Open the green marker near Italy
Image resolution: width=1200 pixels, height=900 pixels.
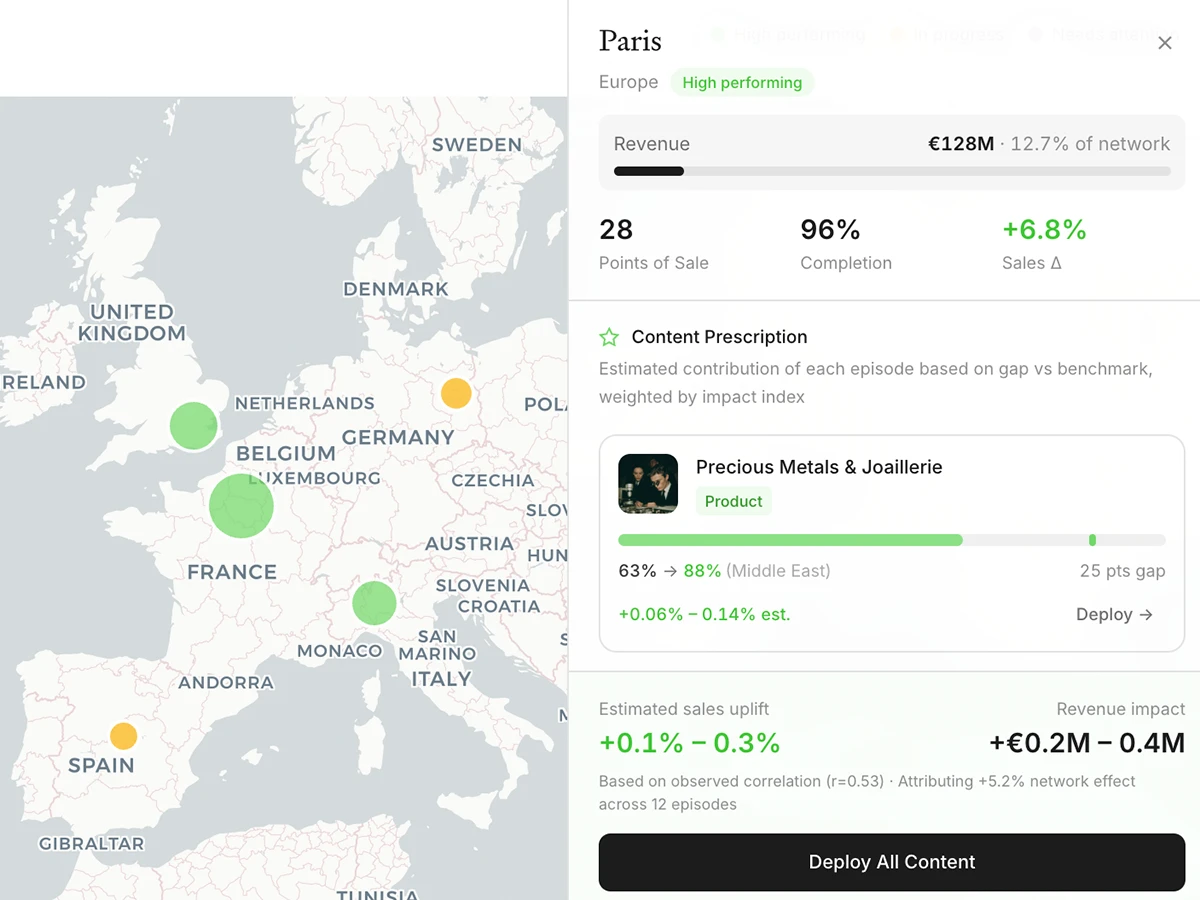tap(374, 602)
